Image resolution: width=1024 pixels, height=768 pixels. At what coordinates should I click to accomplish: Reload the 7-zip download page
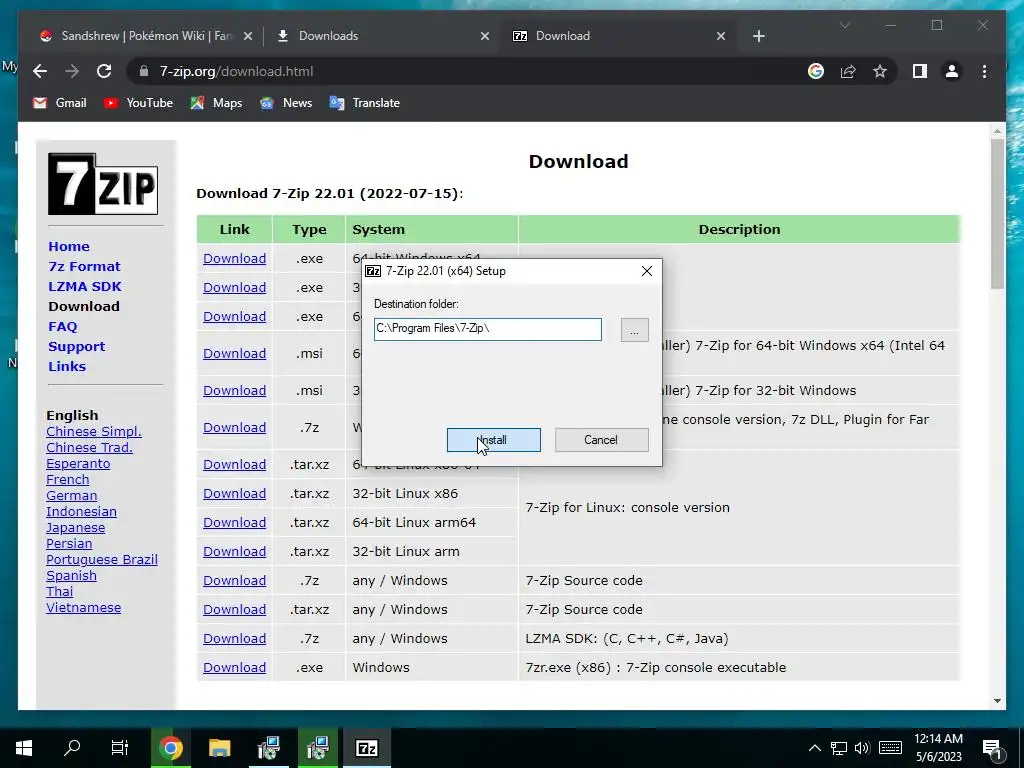pyautogui.click(x=104, y=71)
